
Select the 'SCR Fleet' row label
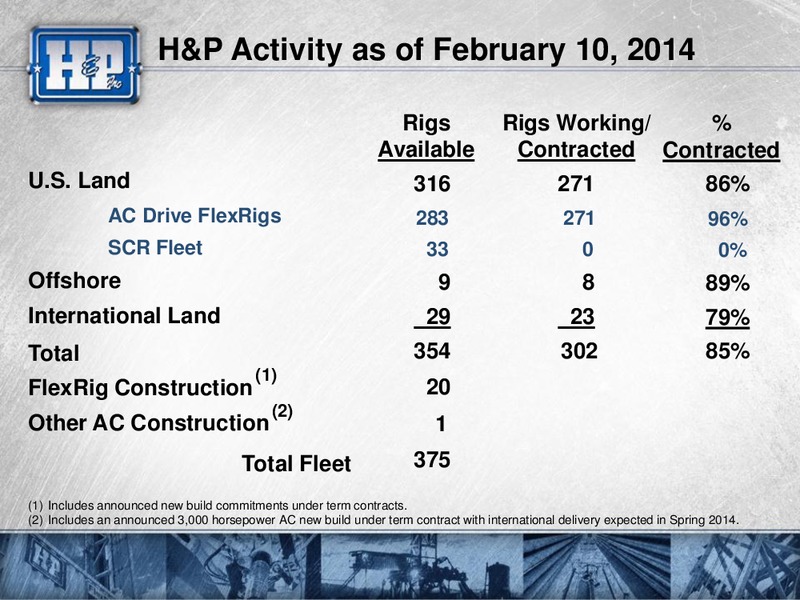click(x=155, y=247)
